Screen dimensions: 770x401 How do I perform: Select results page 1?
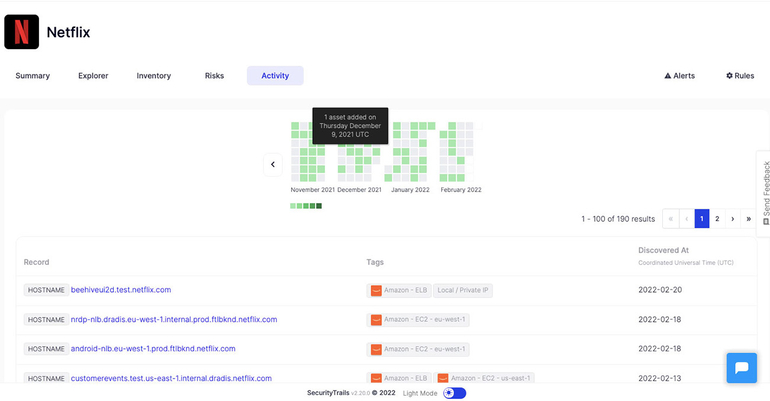[702, 219]
